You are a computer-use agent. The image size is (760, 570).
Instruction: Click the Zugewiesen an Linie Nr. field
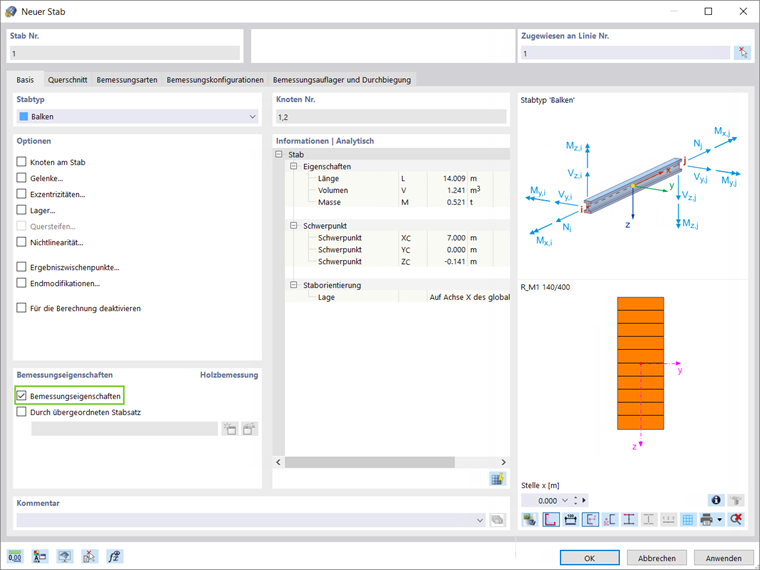(625, 53)
